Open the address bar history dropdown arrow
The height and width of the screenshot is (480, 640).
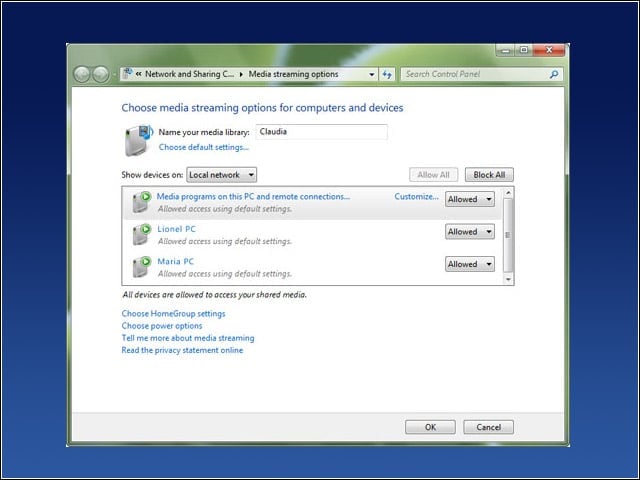point(371,74)
